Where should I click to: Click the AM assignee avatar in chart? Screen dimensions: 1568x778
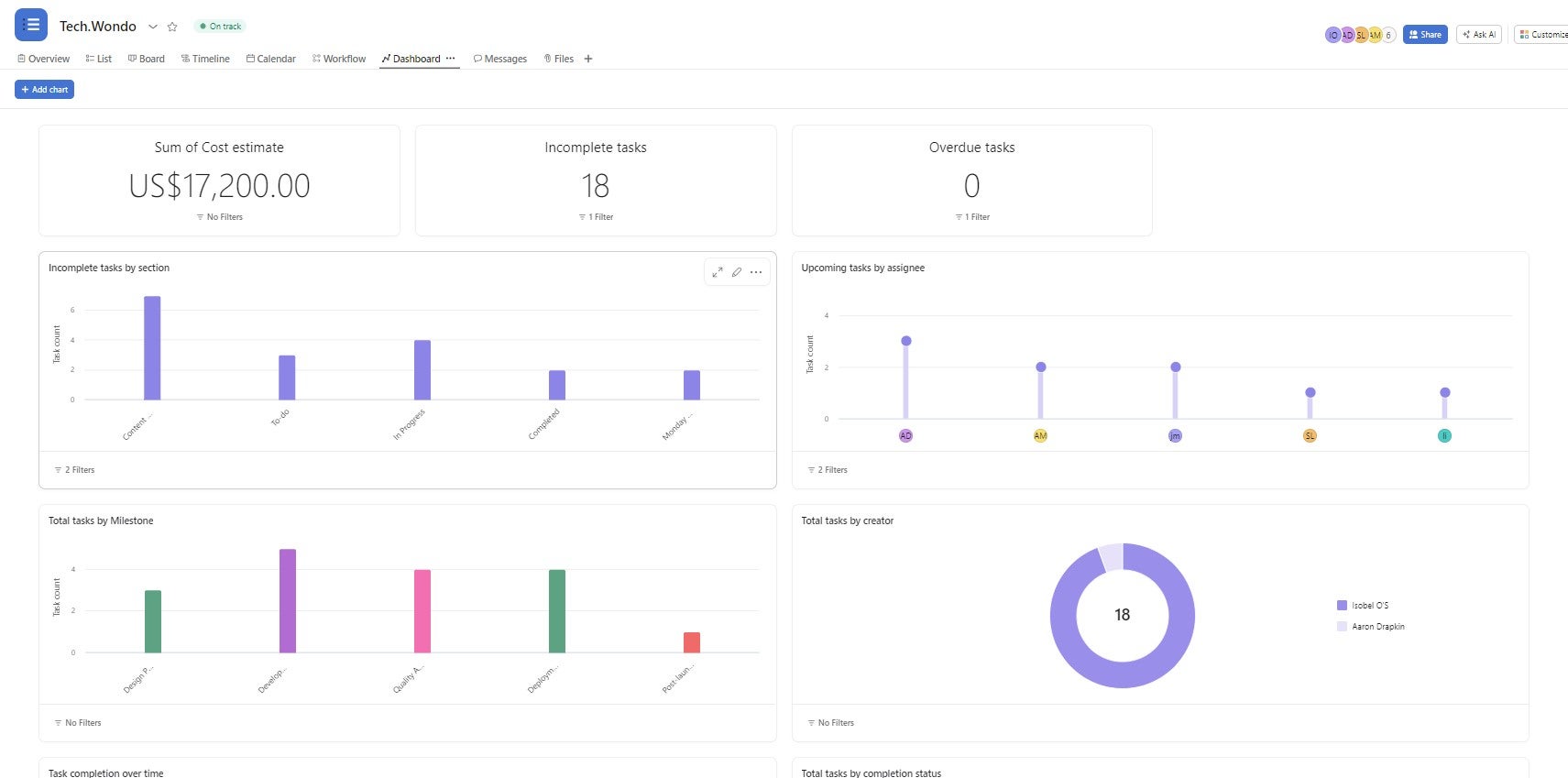click(x=1040, y=436)
